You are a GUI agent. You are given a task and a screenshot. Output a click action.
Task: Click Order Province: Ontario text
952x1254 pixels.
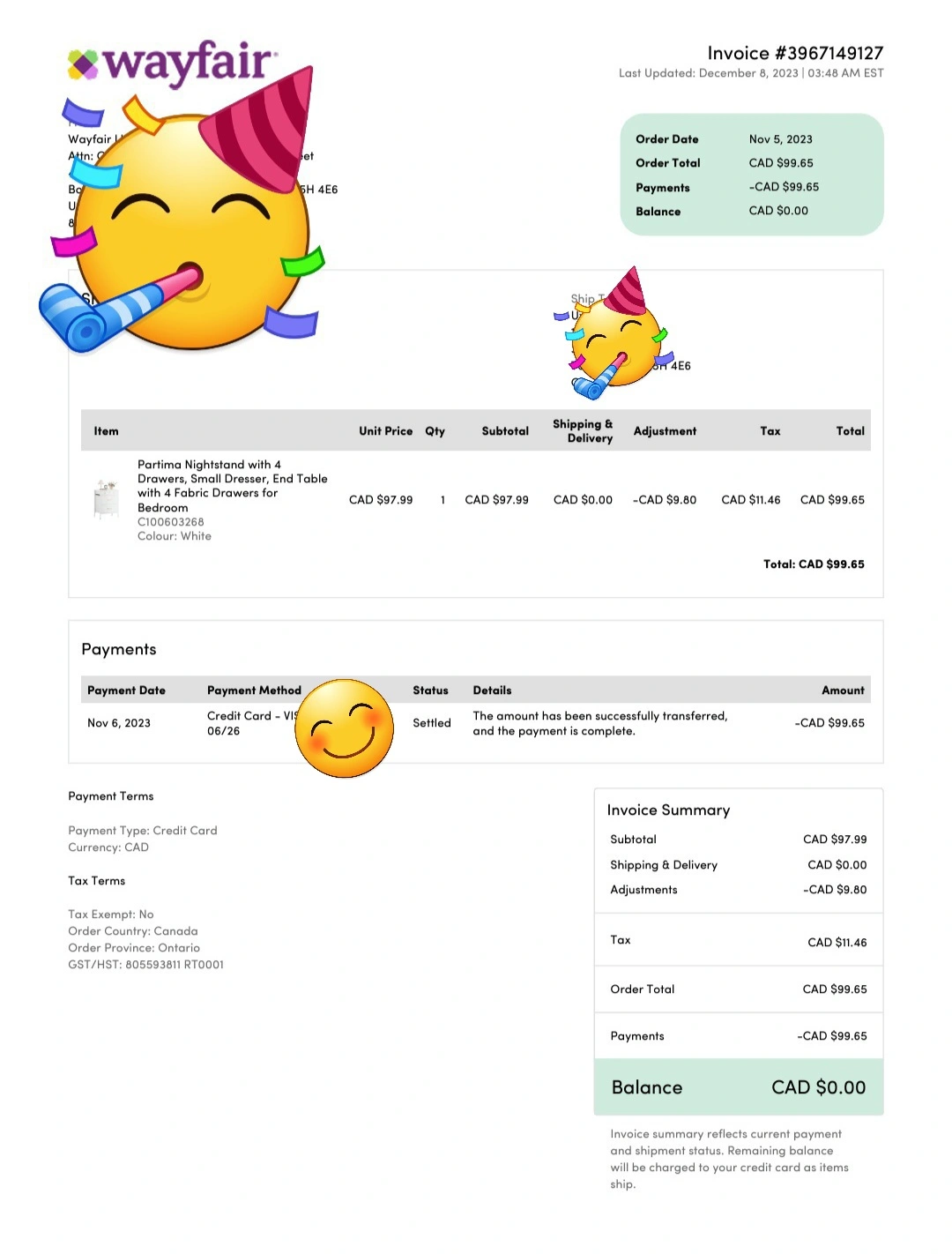pyautogui.click(x=134, y=948)
